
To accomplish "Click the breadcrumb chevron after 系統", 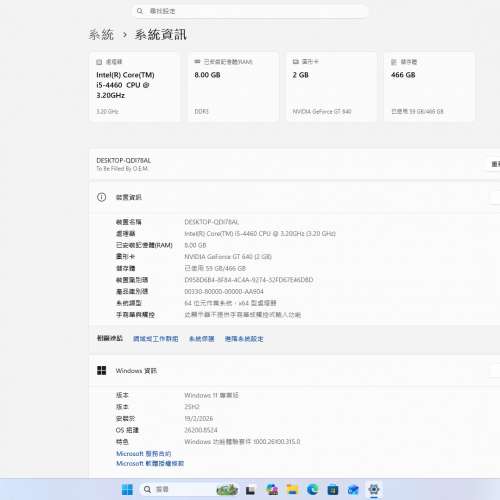I will [x=125, y=35].
